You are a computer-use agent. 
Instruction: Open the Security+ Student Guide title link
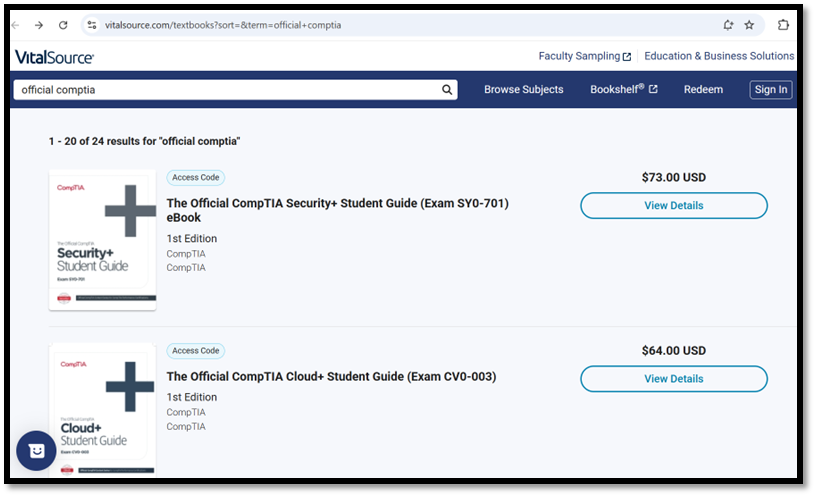pos(337,210)
